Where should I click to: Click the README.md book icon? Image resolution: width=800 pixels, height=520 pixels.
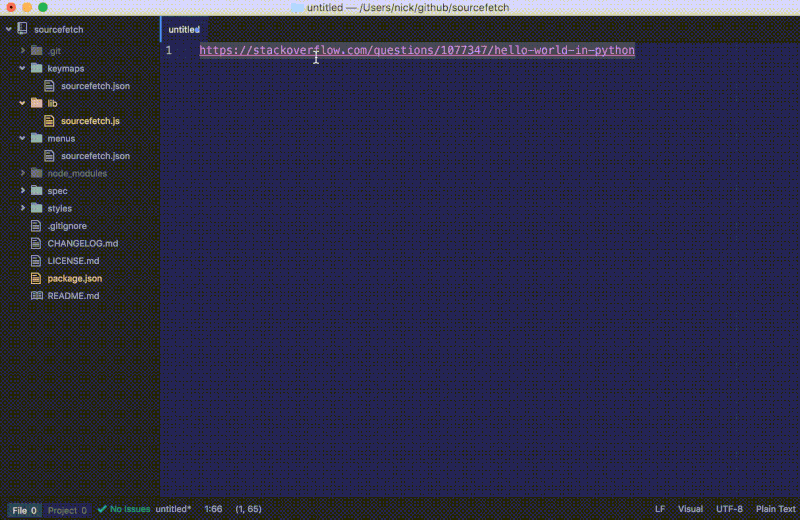pos(37,296)
